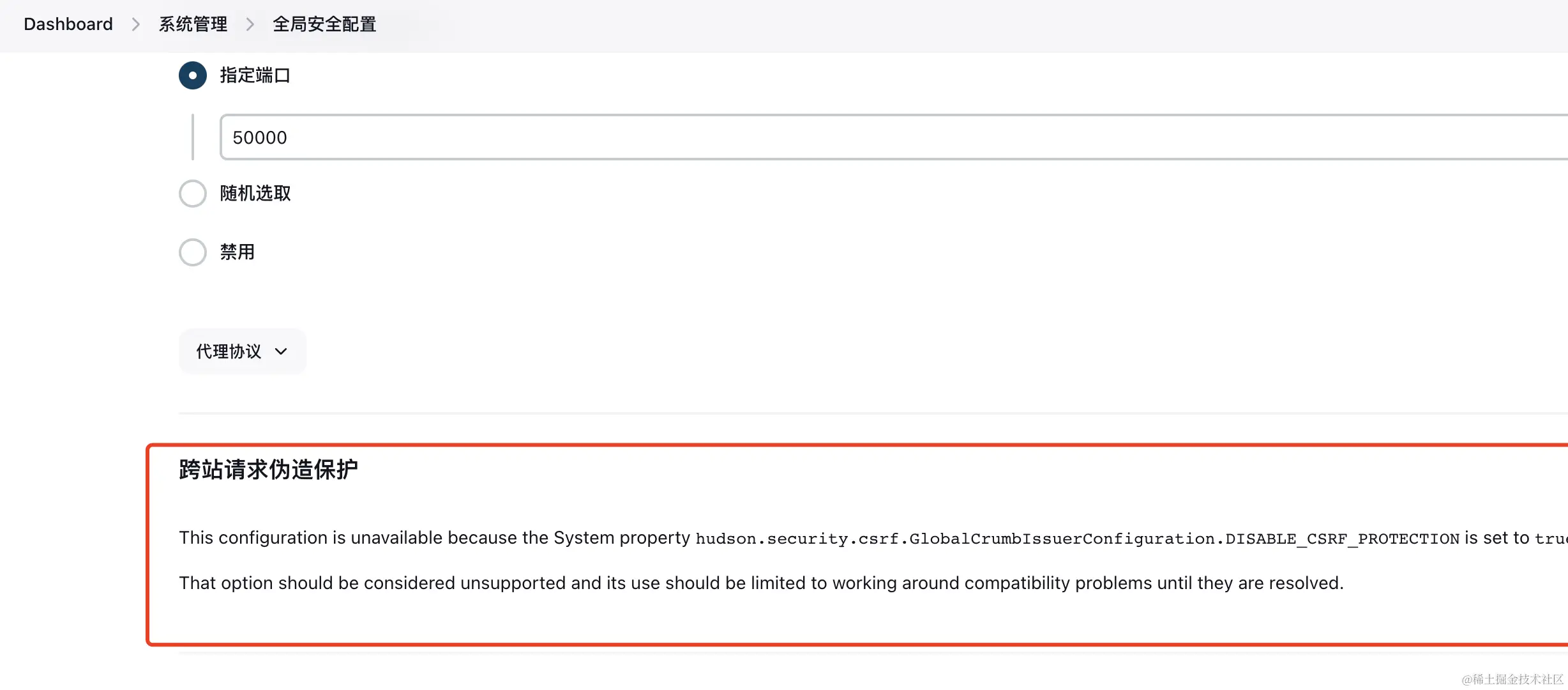The width and height of the screenshot is (1568, 690).
Task: Click the chevron separator after 系统管理
Action: click(x=250, y=24)
